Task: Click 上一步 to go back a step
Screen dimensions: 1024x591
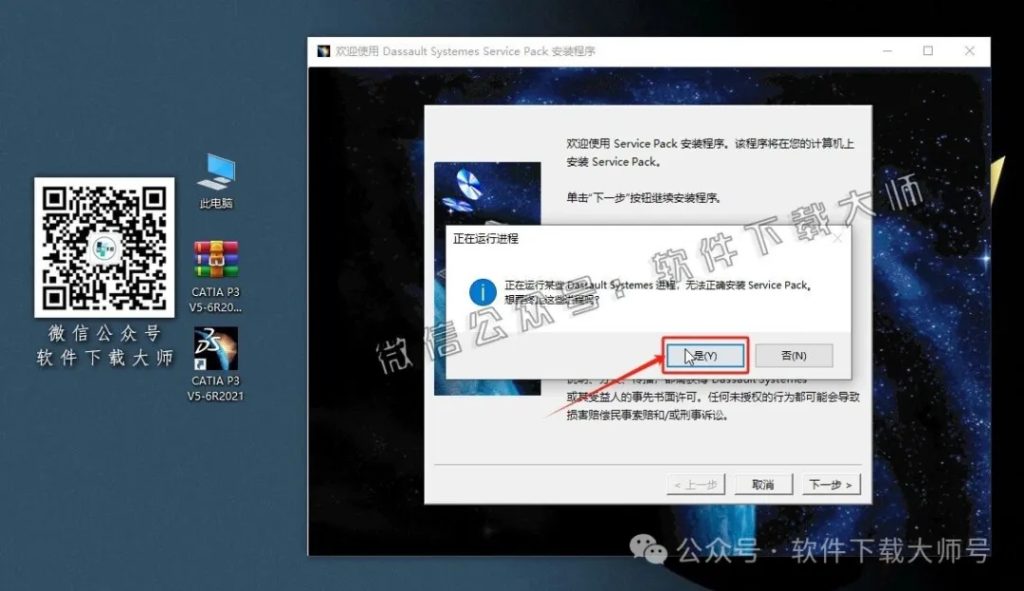Action: (694, 484)
